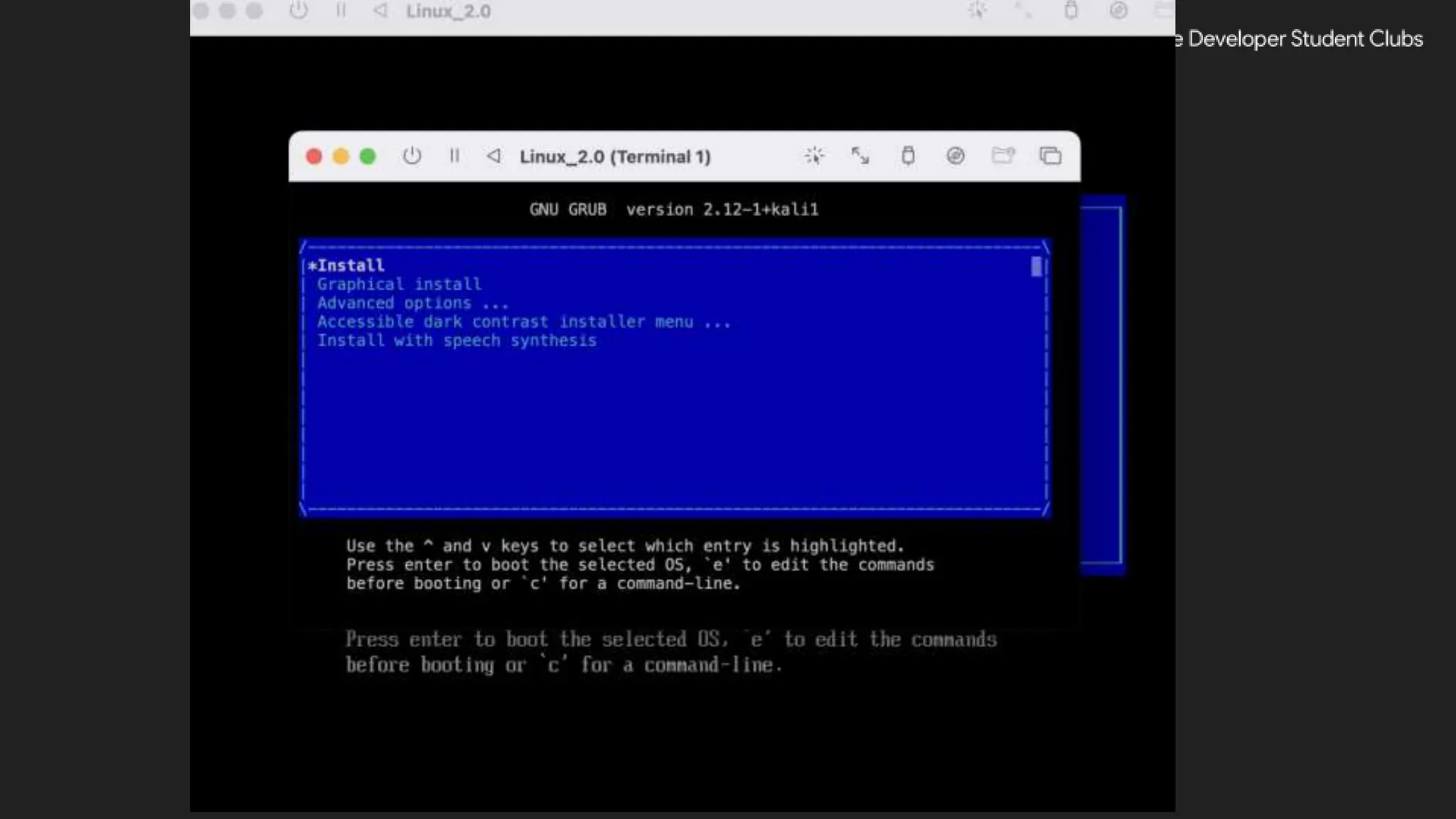This screenshot has width=1456, height=819.
Task: Click the background window's pause icon
Action: pyautogui.click(x=341, y=11)
